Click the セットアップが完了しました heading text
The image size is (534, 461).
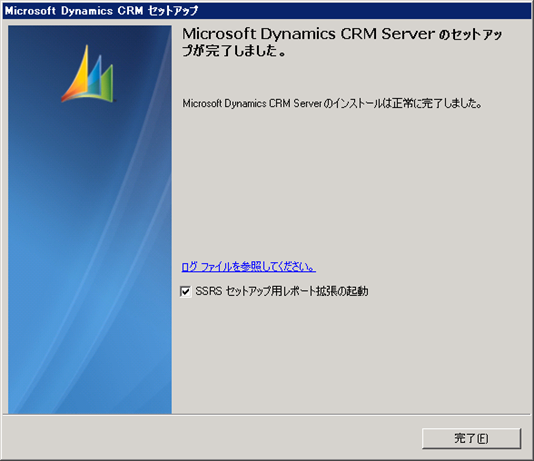342,42
